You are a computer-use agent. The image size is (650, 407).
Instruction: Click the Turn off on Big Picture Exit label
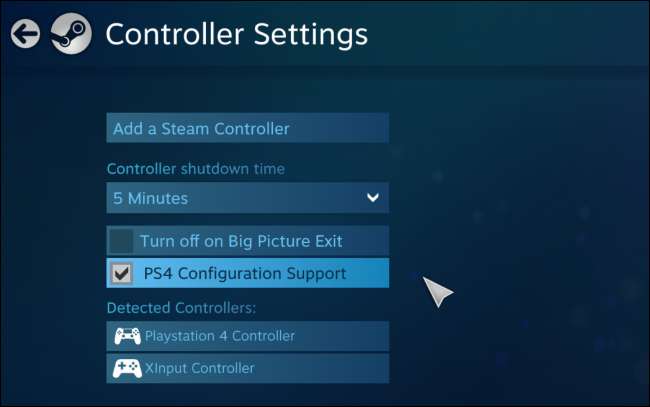pos(241,241)
